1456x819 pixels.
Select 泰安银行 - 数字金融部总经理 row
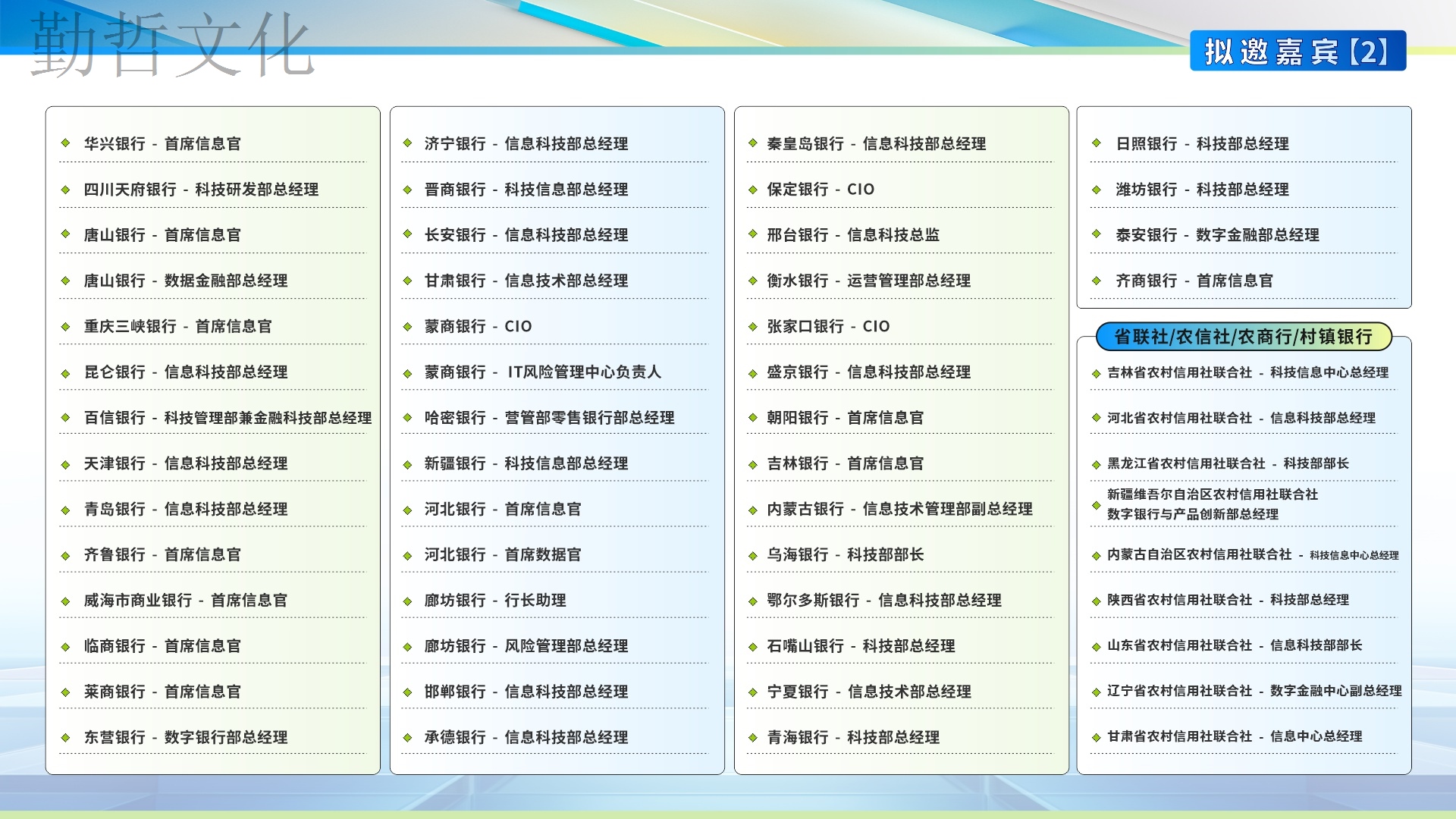coord(1218,234)
